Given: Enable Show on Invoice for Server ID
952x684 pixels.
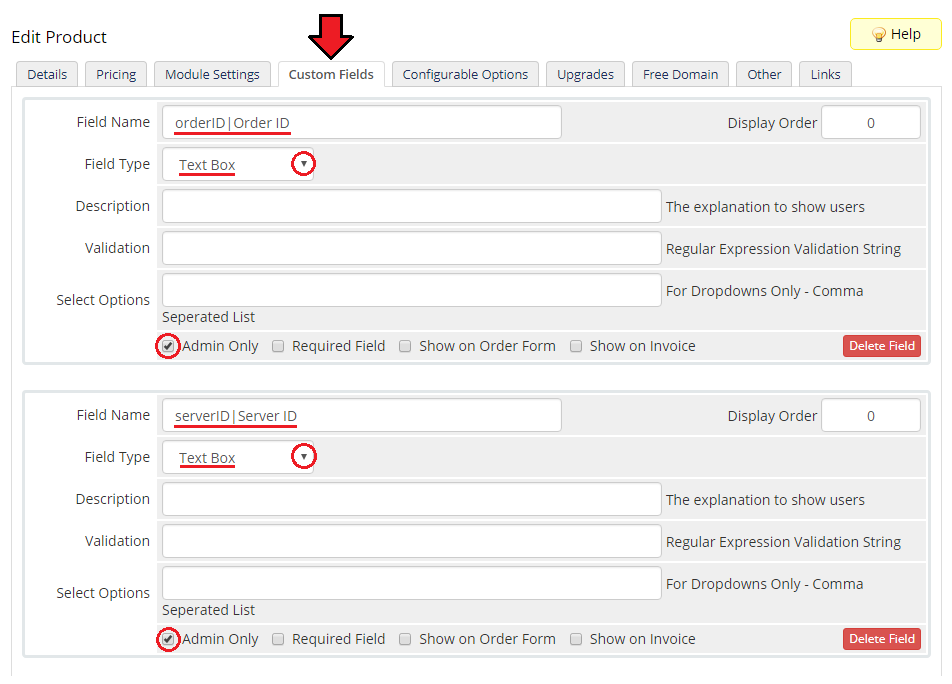Looking at the screenshot, I should click(576, 639).
